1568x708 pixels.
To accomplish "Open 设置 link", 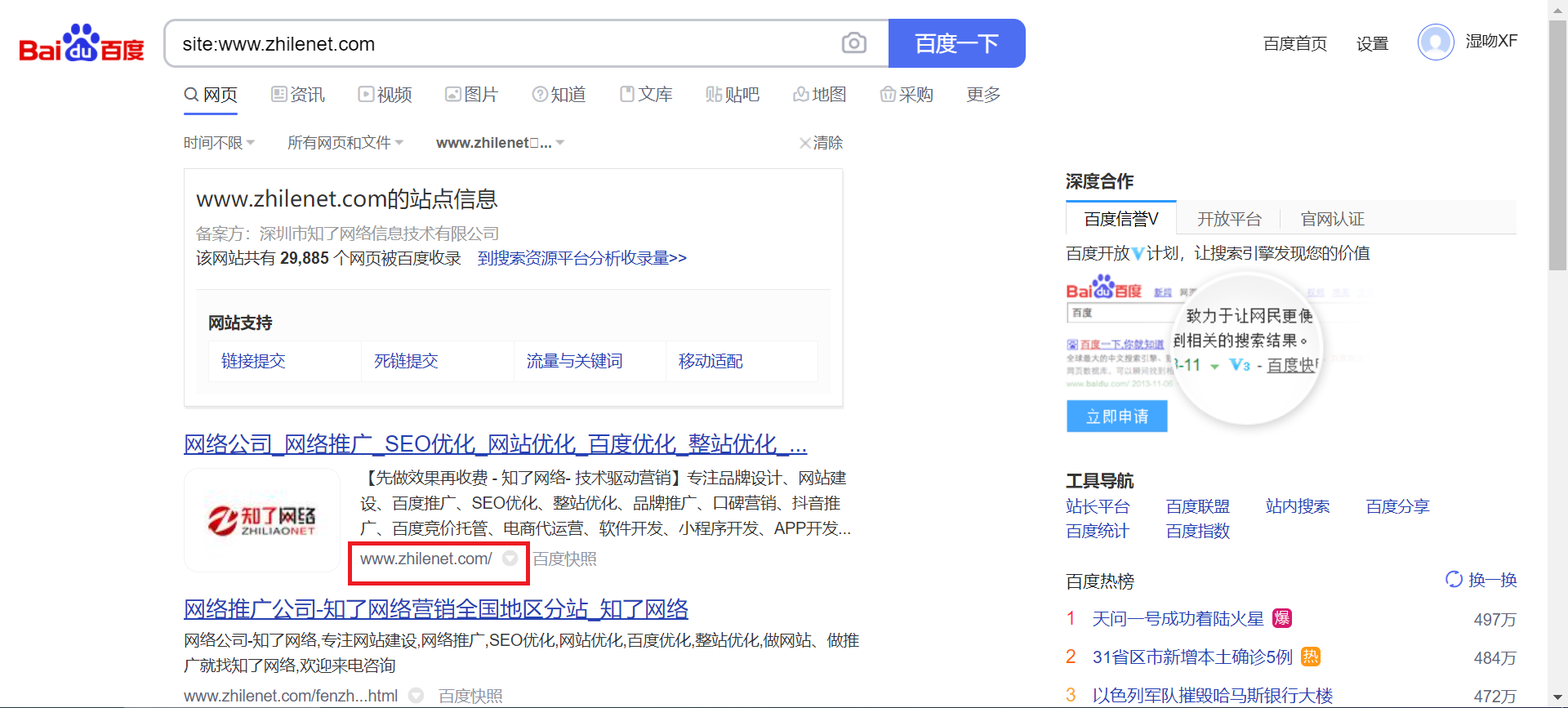I will point(1372,43).
